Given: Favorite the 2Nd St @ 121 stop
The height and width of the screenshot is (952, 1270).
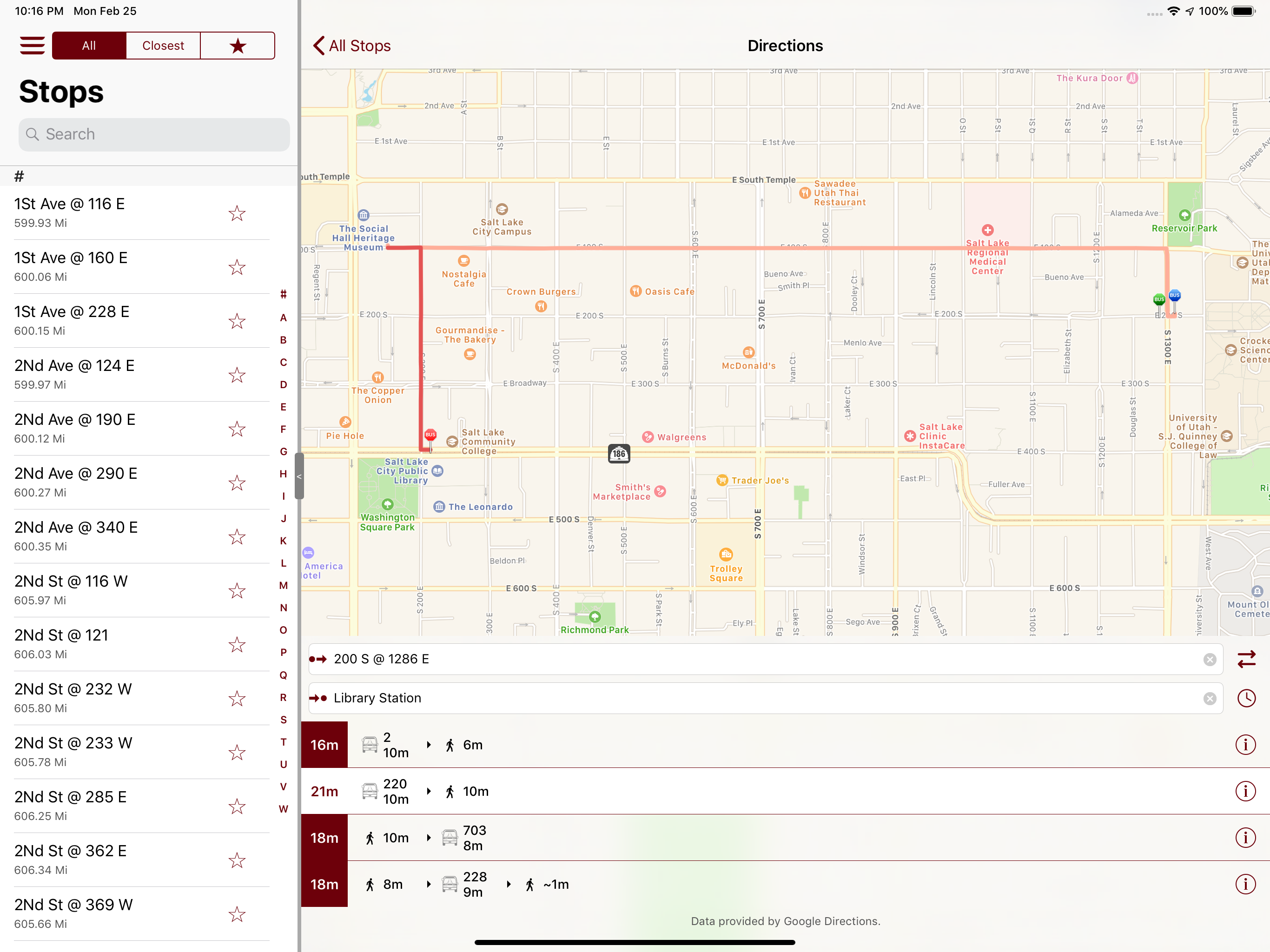Looking at the screenshot, I should point(237,645).
